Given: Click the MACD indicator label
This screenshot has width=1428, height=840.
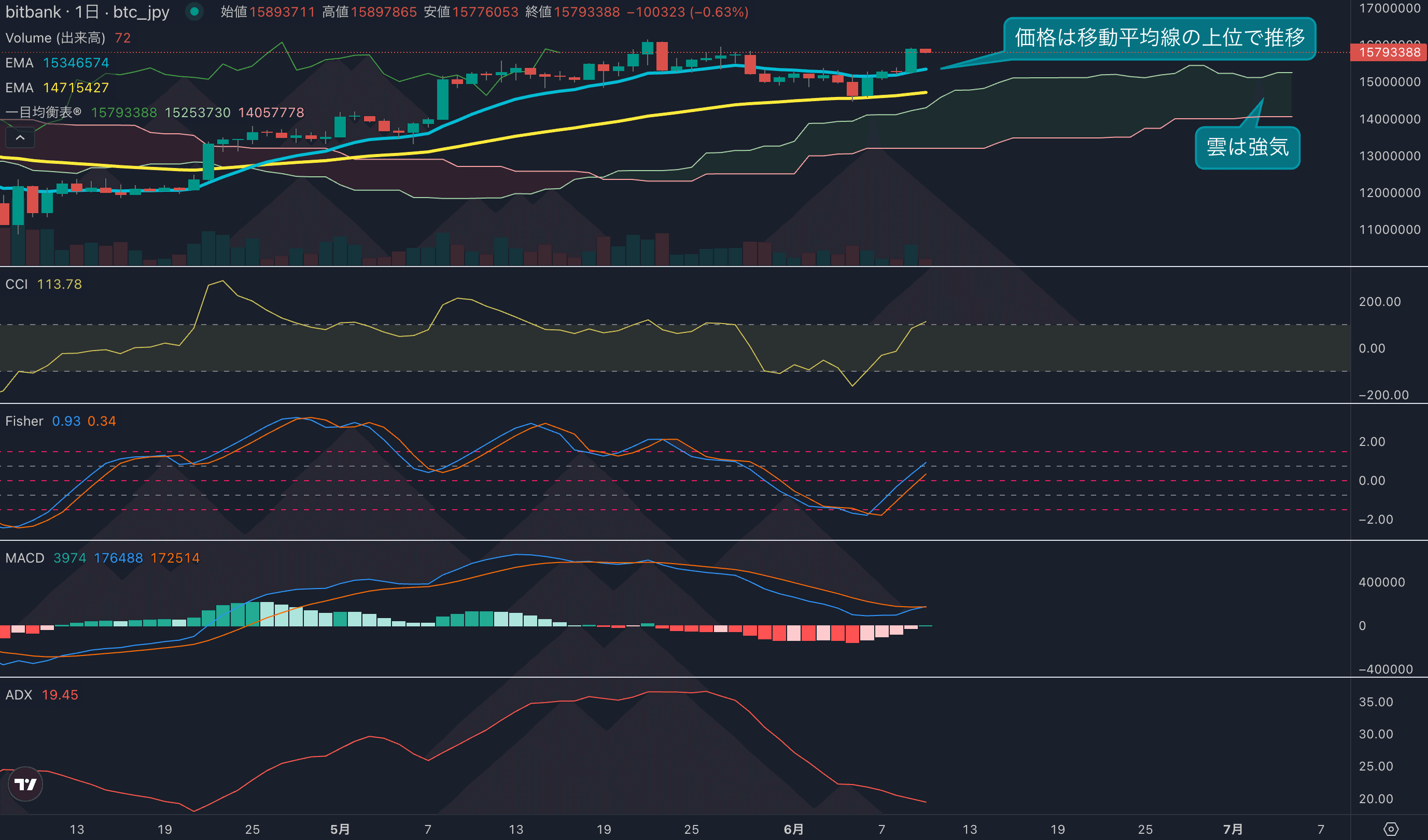Looking at the screenshot, I should coord(25,558).
